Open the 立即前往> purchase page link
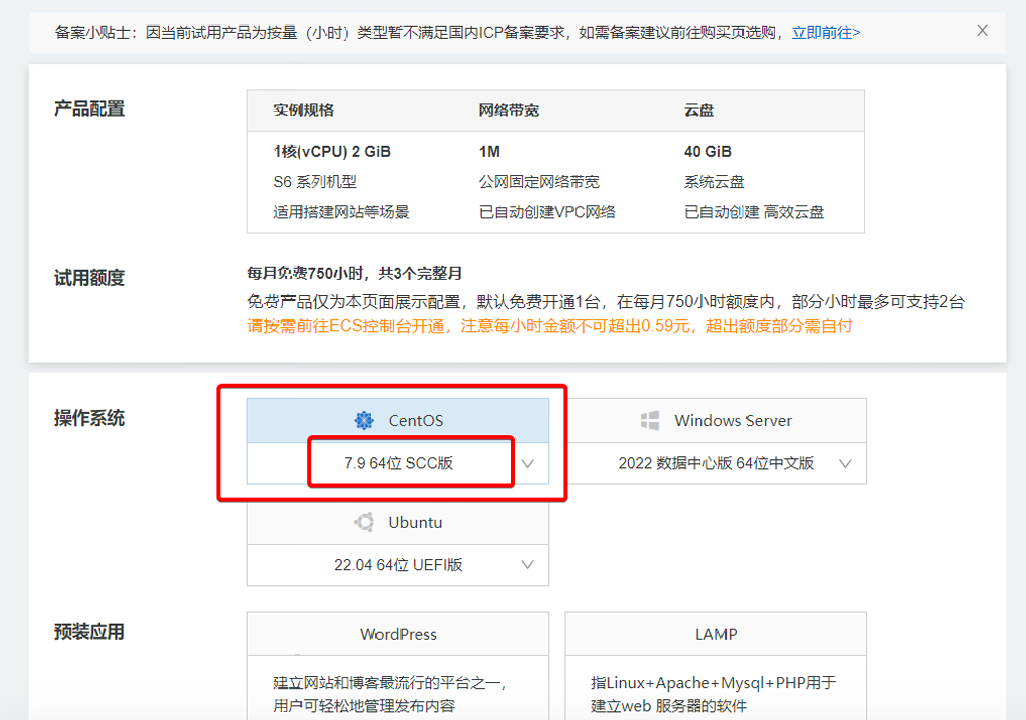1026x720 pixels. (x=826, y=33)
